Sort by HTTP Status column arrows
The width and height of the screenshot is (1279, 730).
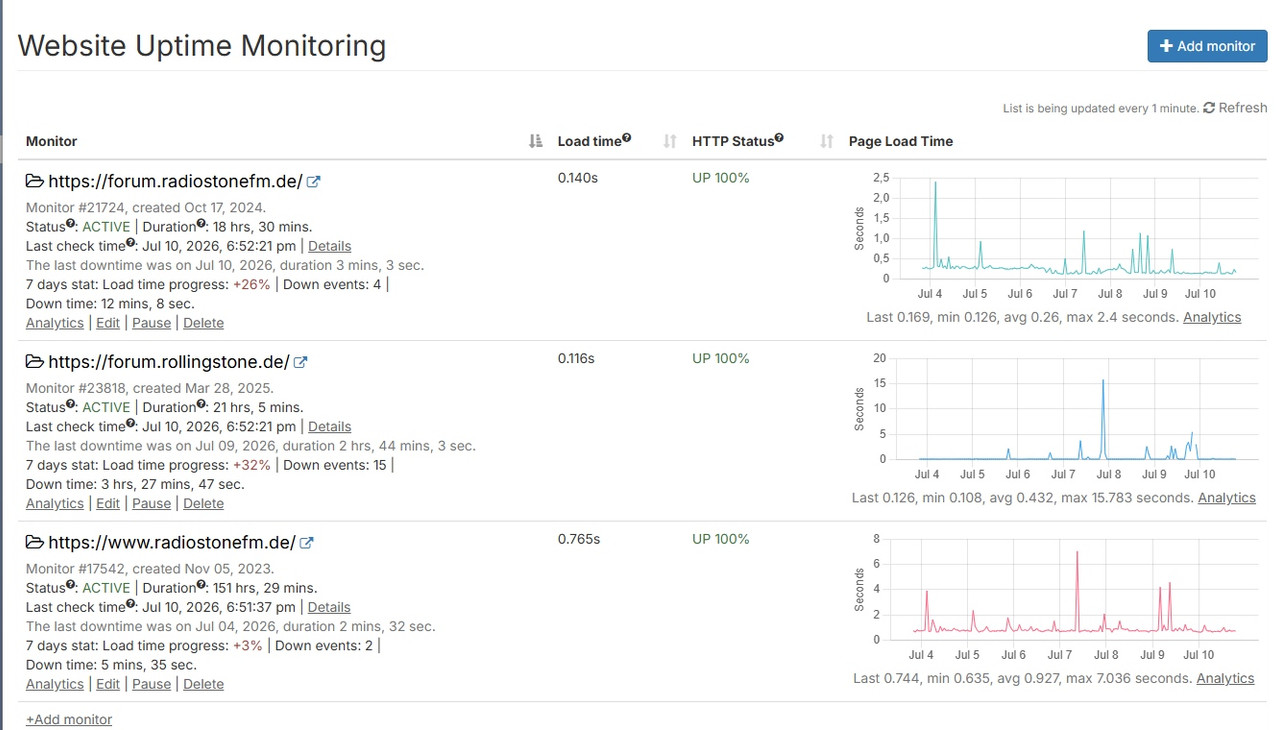coord(826,141)
